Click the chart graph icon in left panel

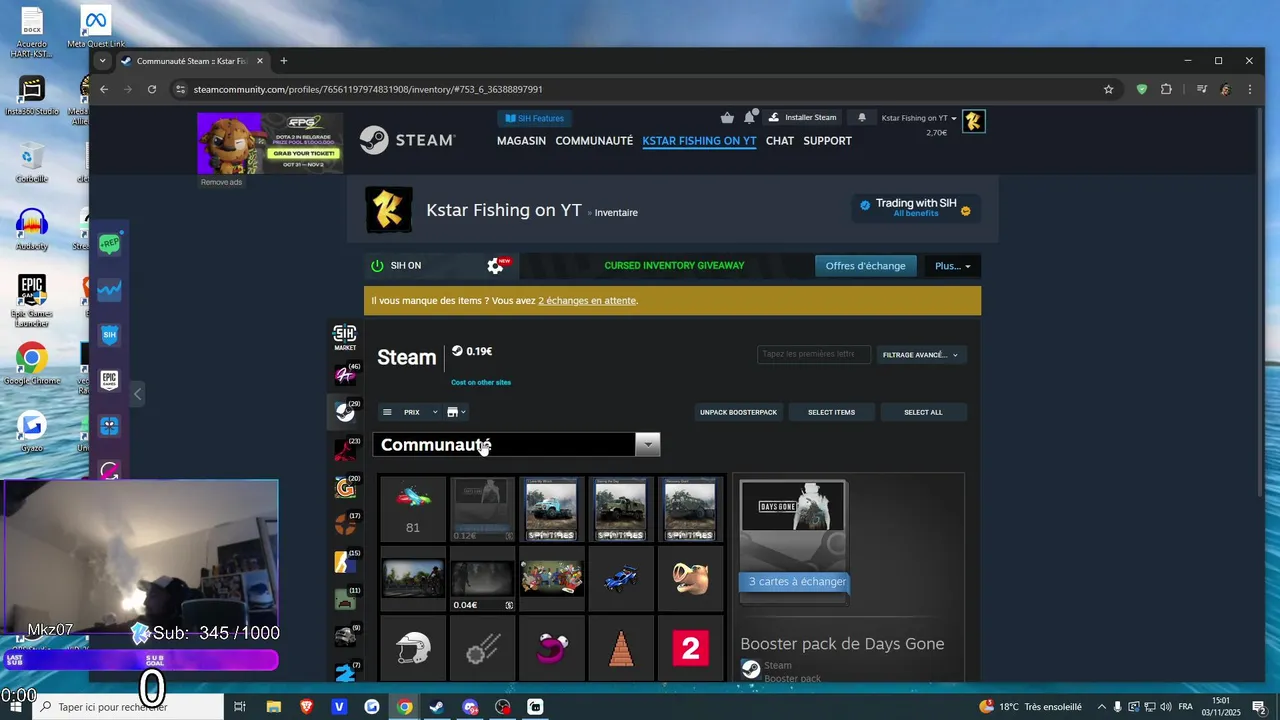click(110, 290)
